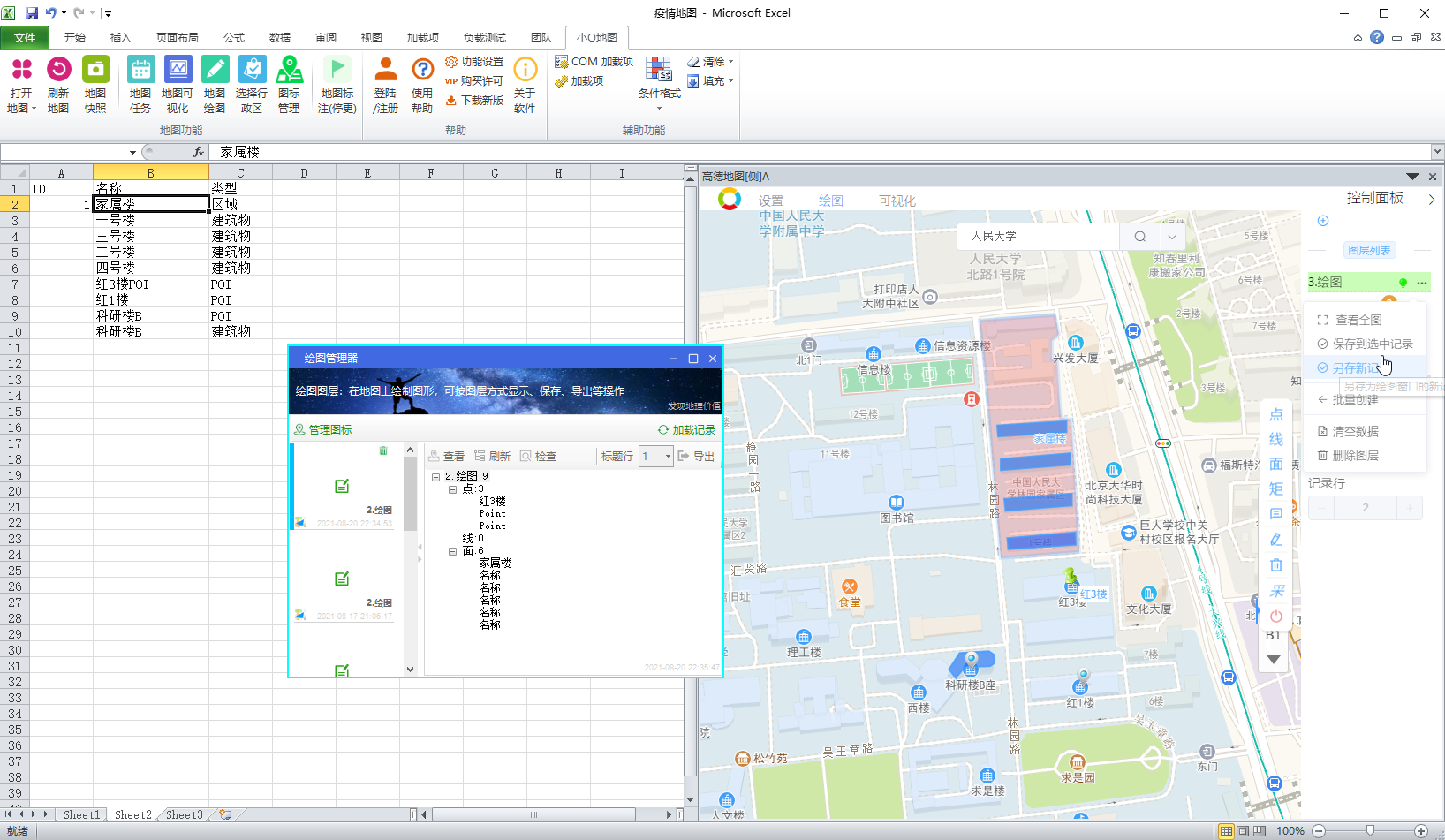The height and width of the screenshot is (840, 1445).
Task: Click 查看 in 绘图管理器 toolbar
Action: pyautogui.click(x=447, y=456)
